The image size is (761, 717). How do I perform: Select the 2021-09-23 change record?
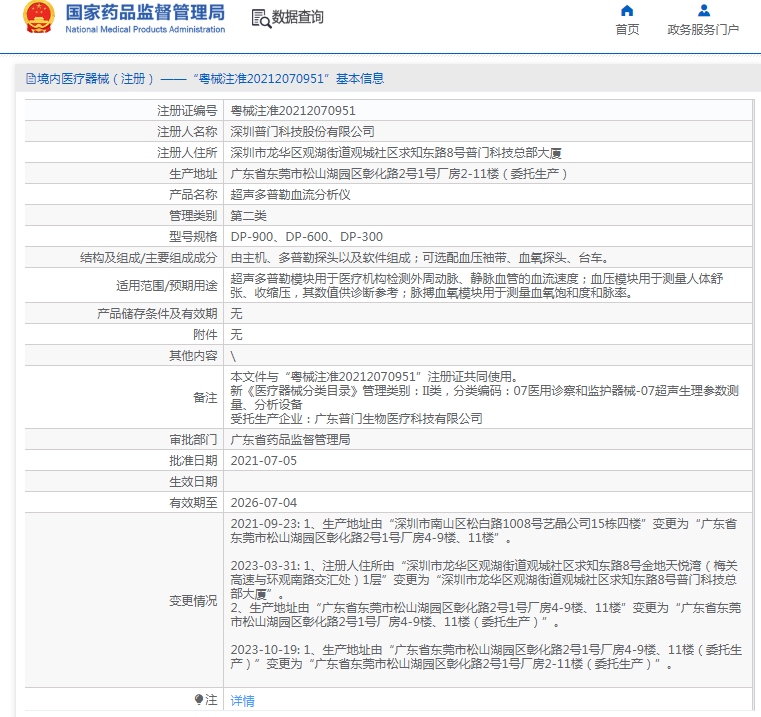pos(484,531)
